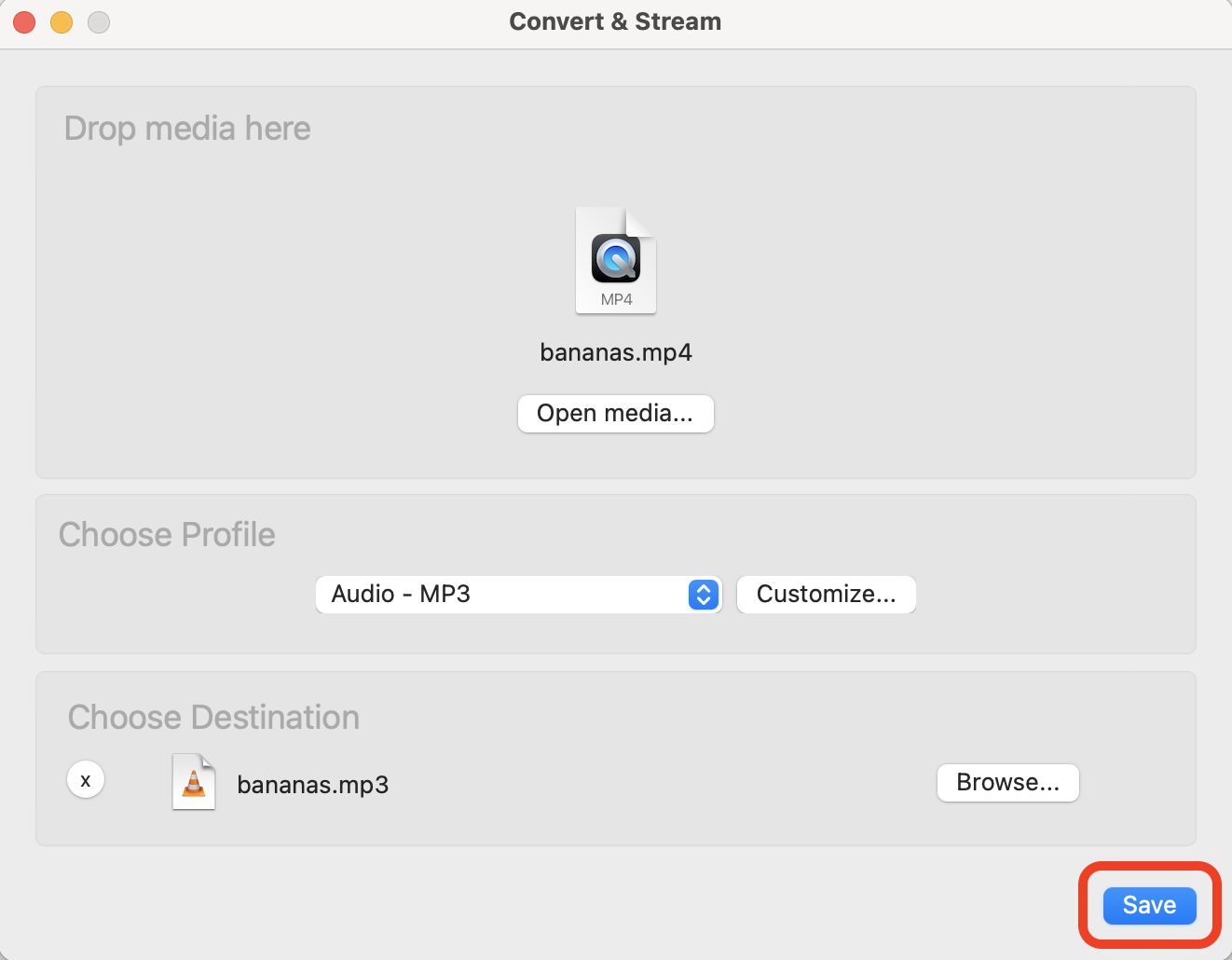
Task: Click the VLC cone document icon for bananas.mp3
Action: (x=194, y=782)
